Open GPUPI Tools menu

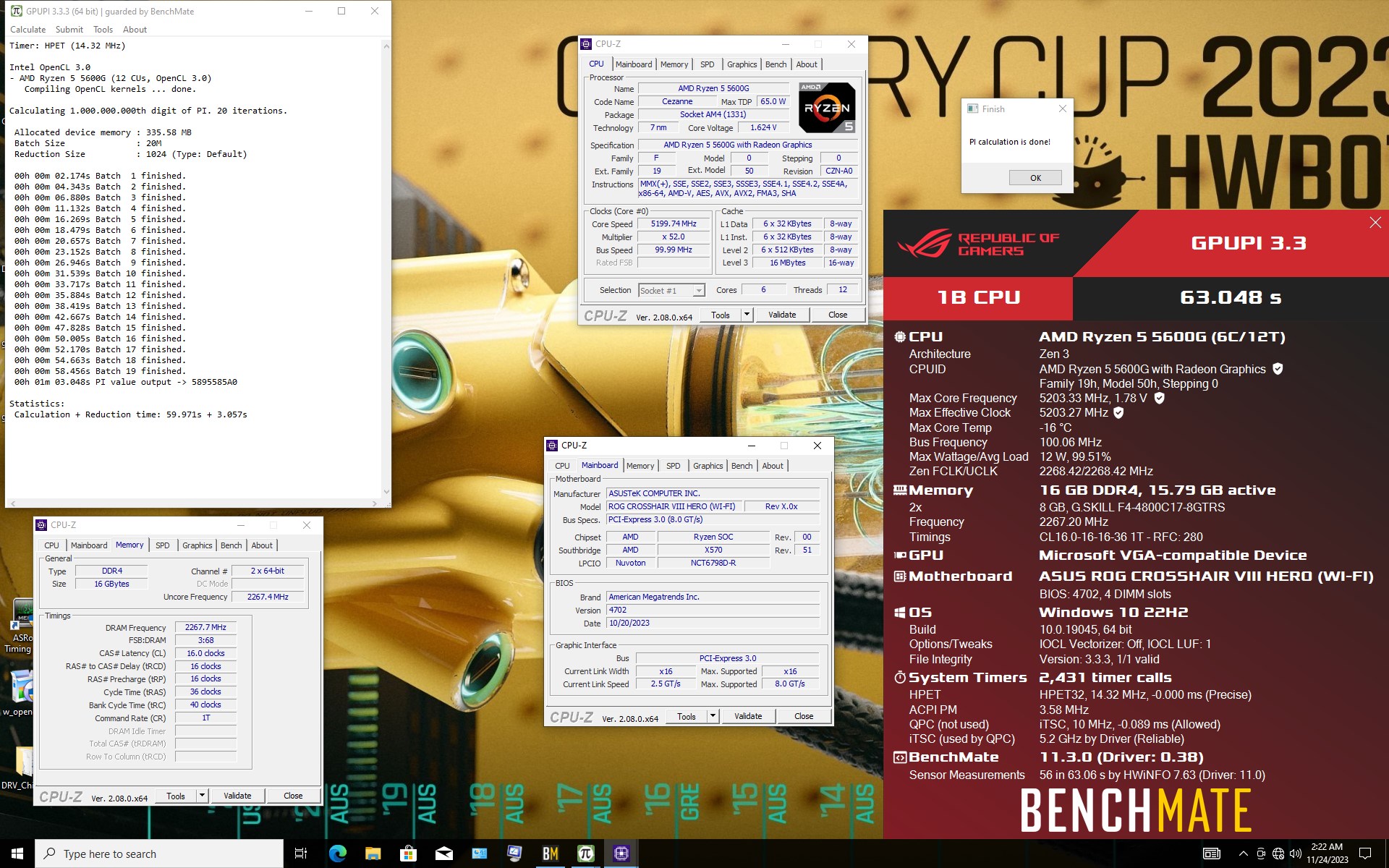103,30
